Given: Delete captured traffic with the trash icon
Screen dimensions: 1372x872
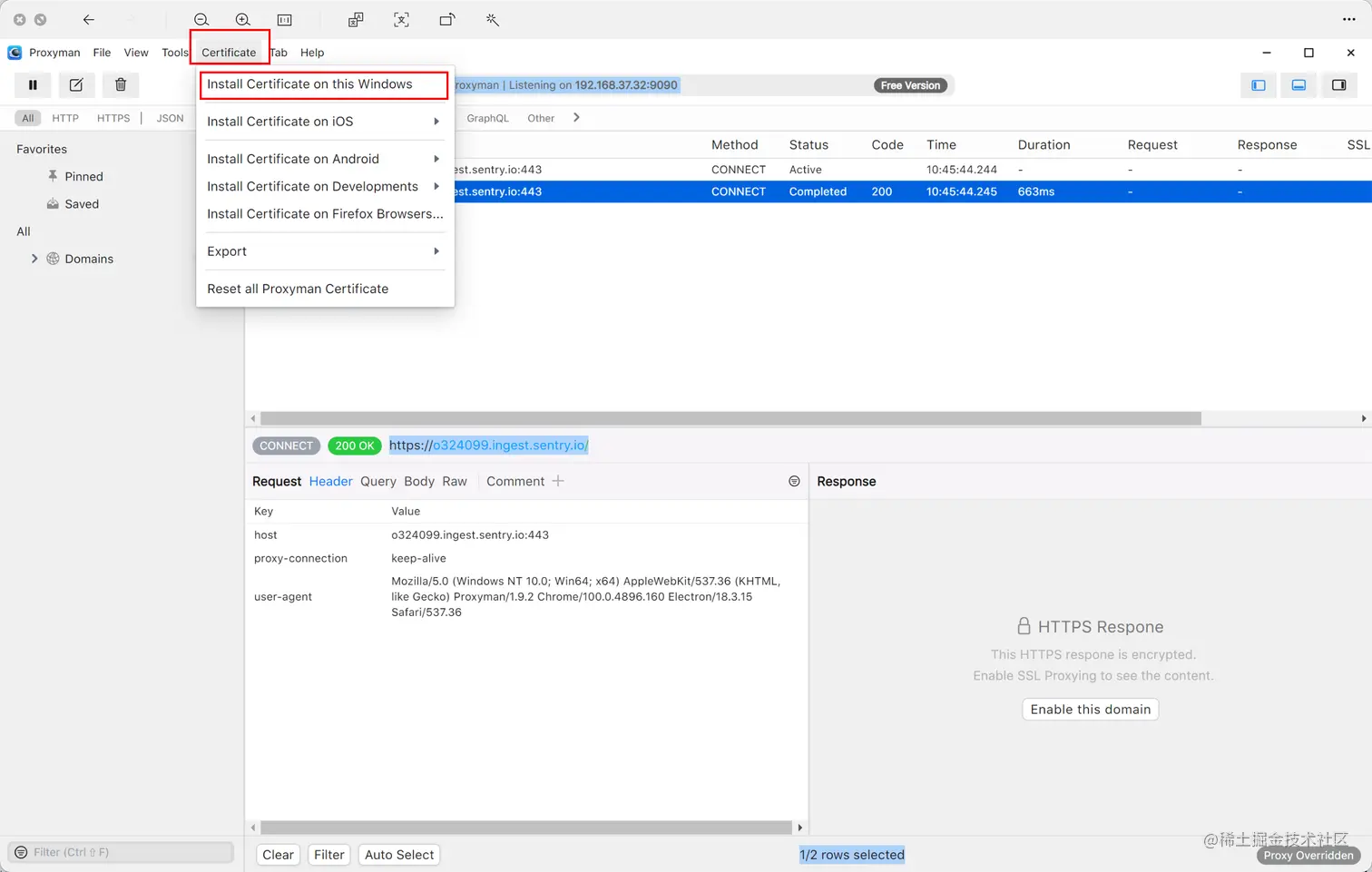Looking at the screenshot, I should [x=121, y=85].
